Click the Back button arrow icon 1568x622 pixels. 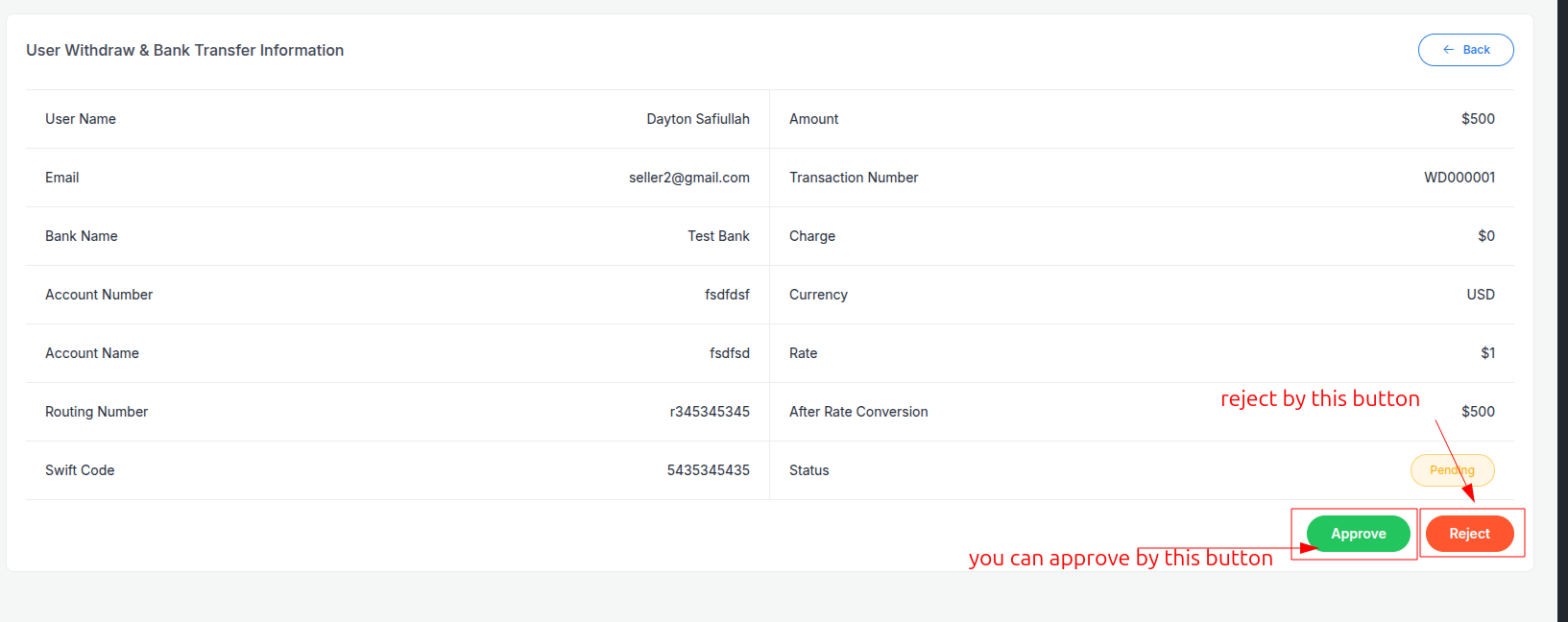(x=1448, y=50)
